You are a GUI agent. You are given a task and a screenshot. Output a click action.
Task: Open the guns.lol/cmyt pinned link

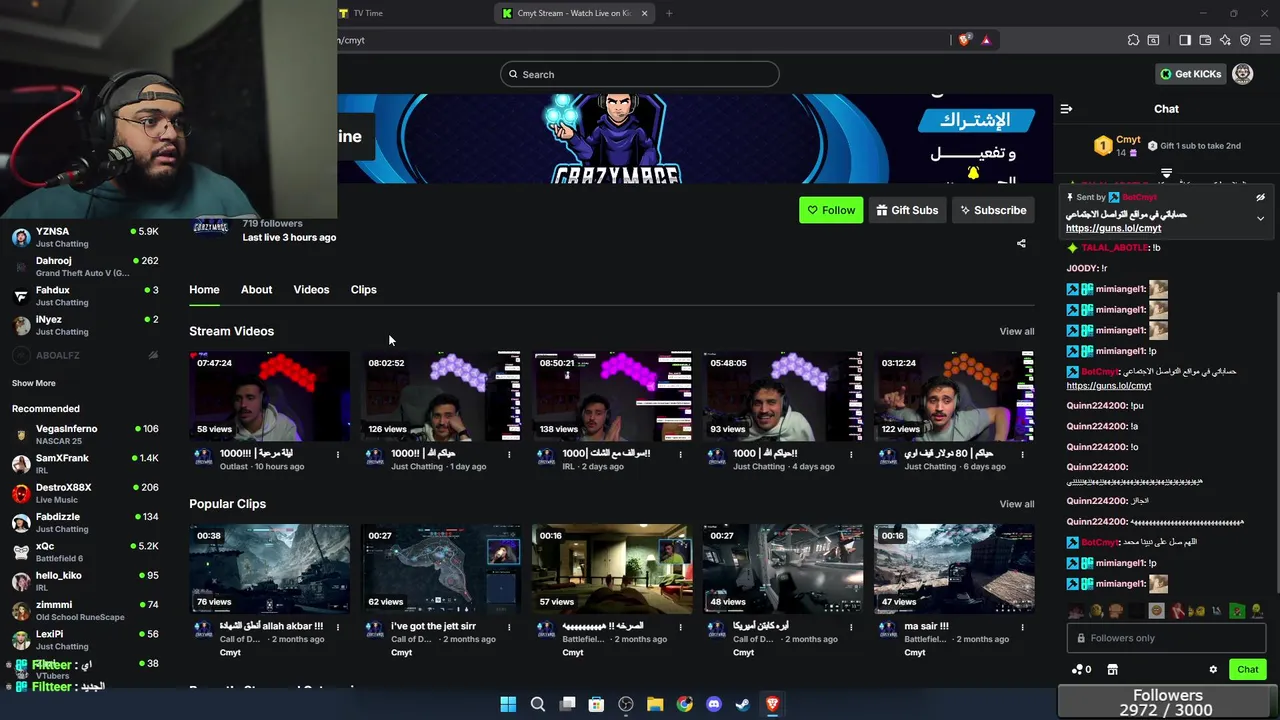click(x=1113, y=228)
